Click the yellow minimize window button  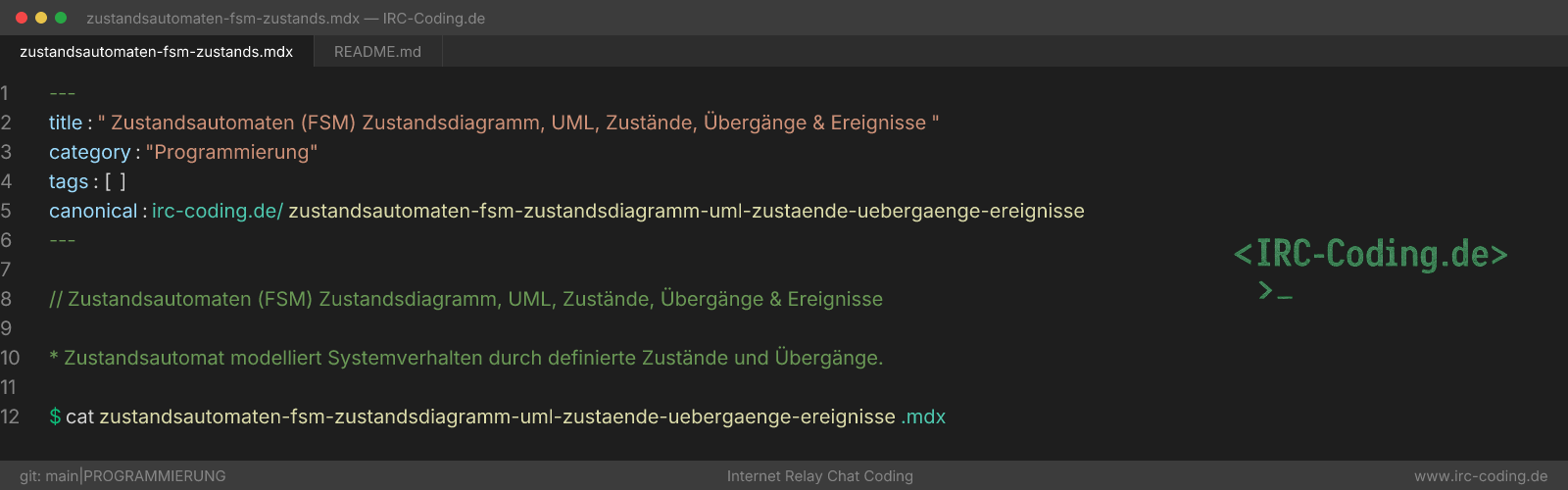41,18
